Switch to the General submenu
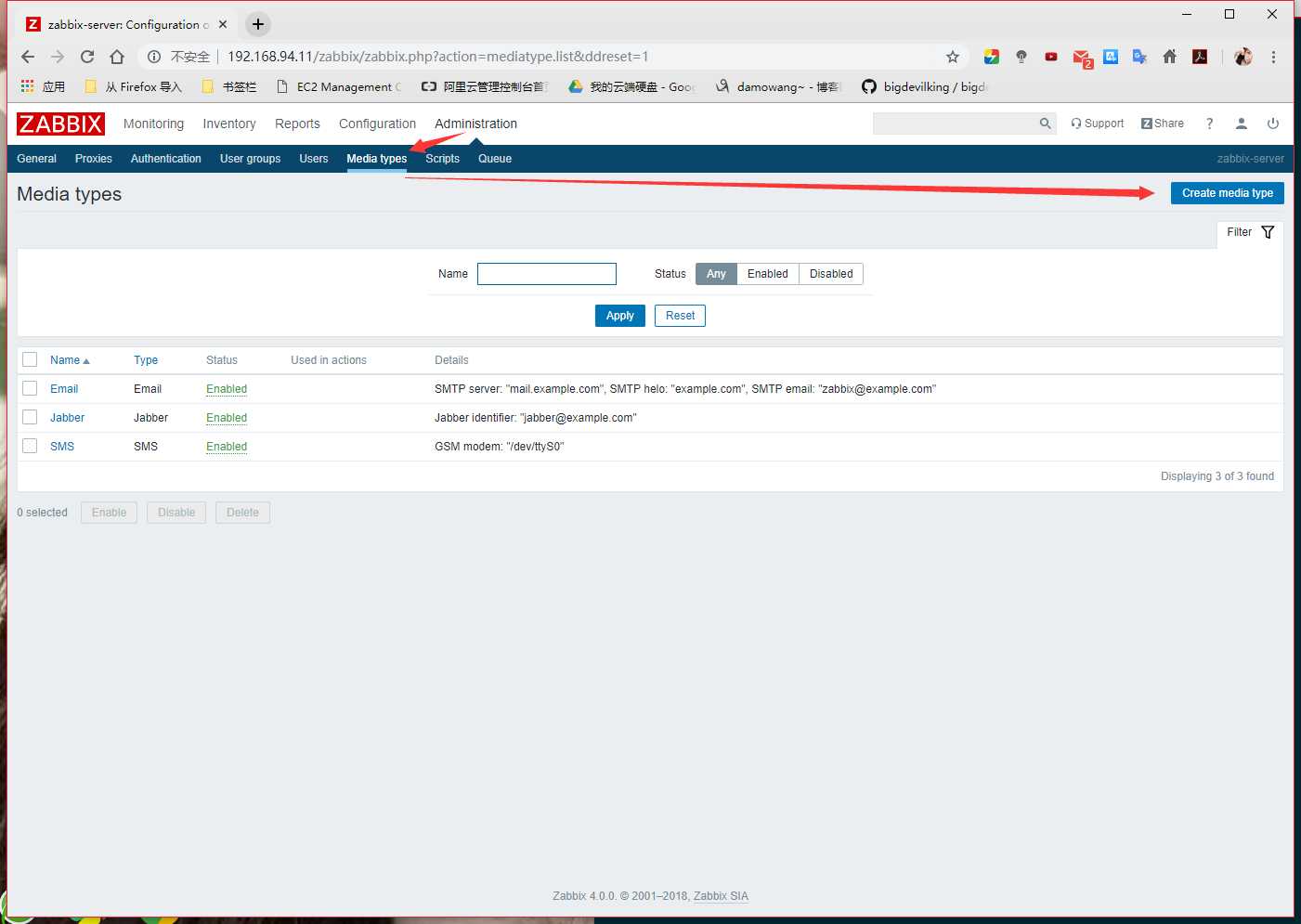This screenshot has width=1301, height=924. pos(36,159)
